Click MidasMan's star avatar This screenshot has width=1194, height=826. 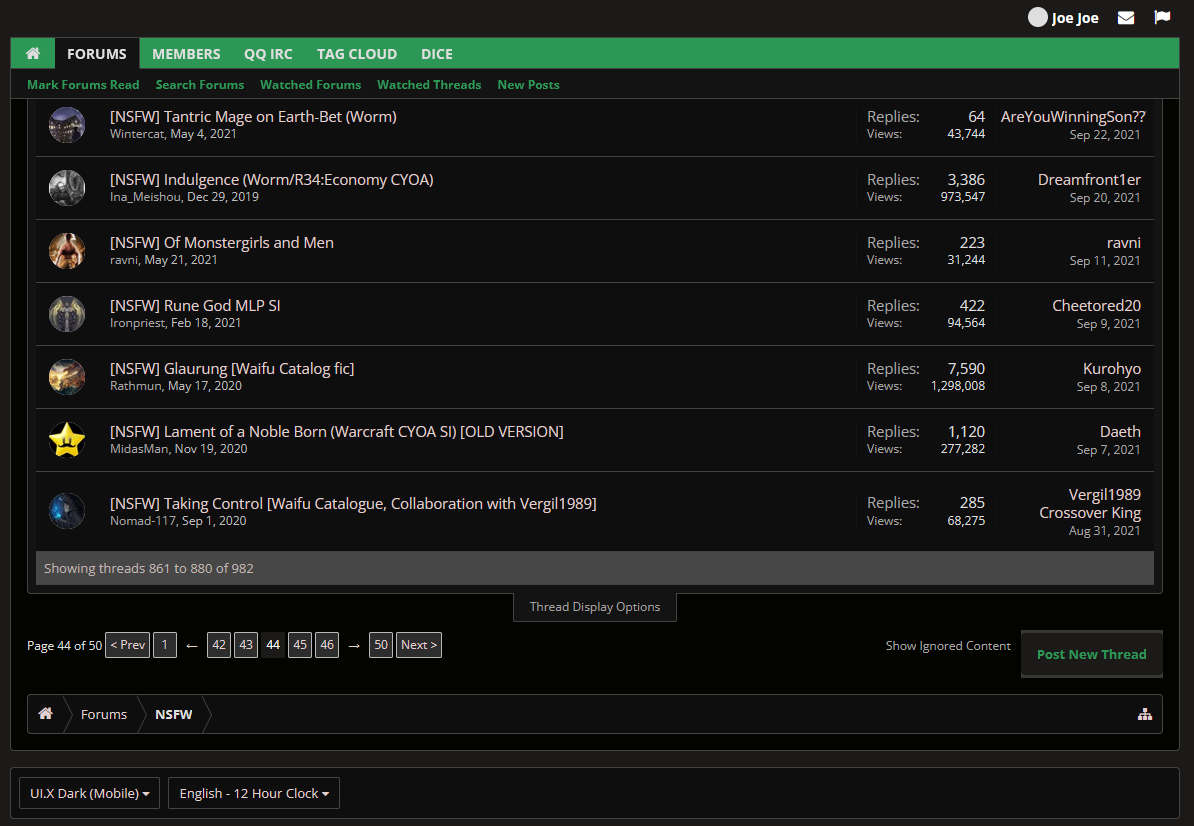tap(67, 440)
